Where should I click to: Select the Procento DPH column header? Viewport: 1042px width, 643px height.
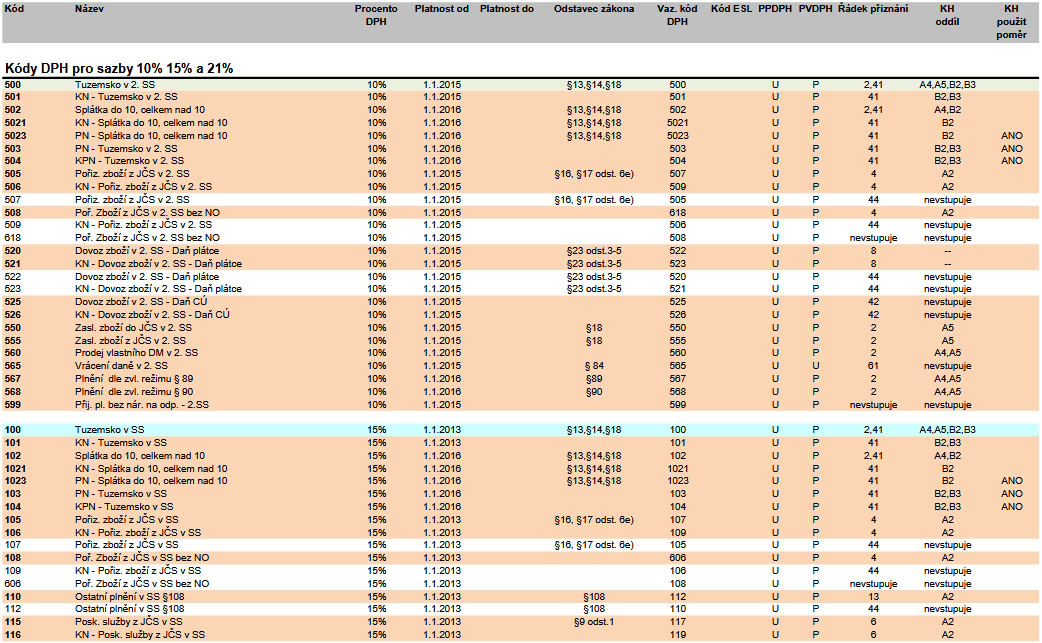[376, 14]
